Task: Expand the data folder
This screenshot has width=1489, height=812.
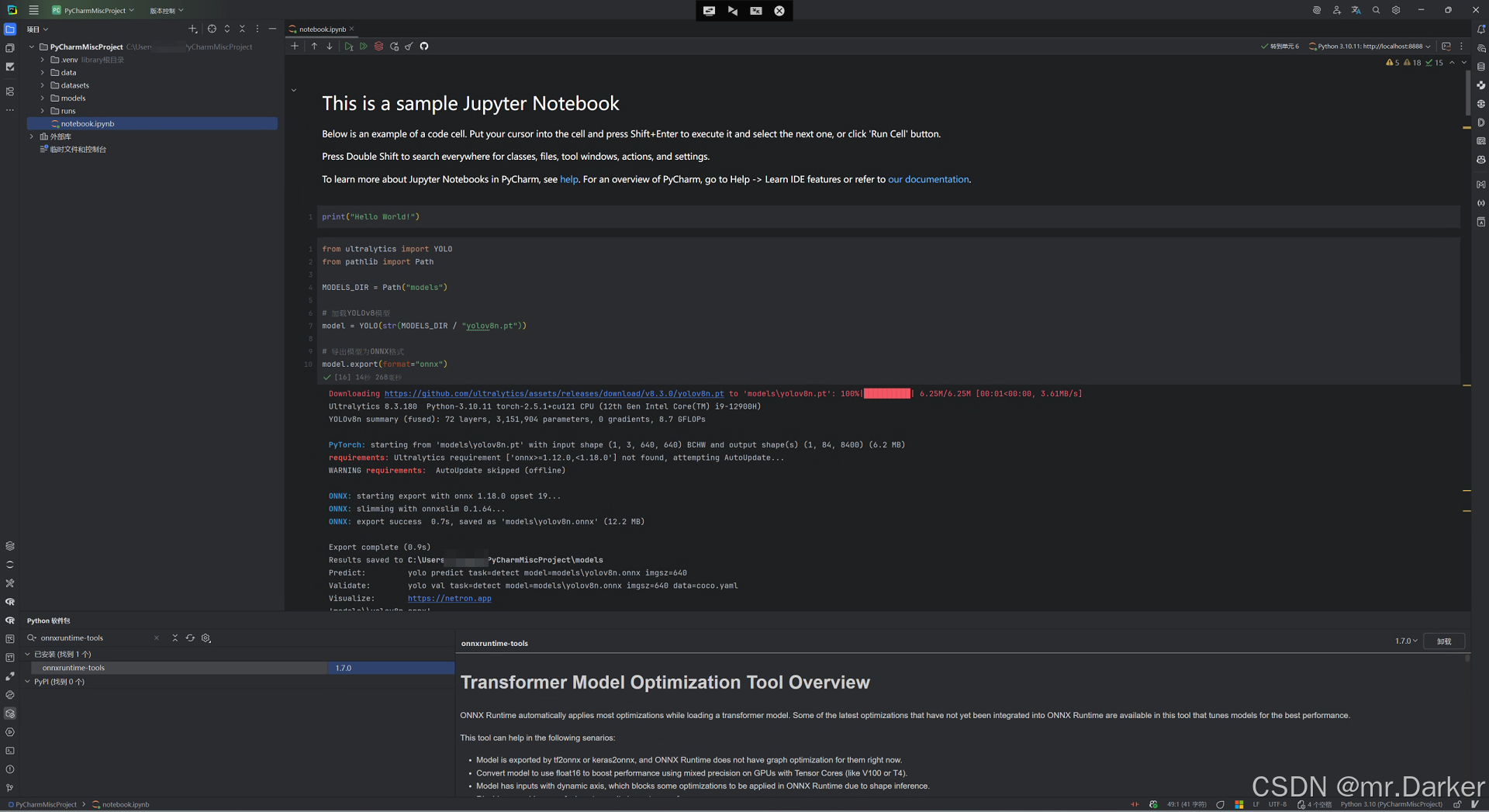Action: pos(43,73)
